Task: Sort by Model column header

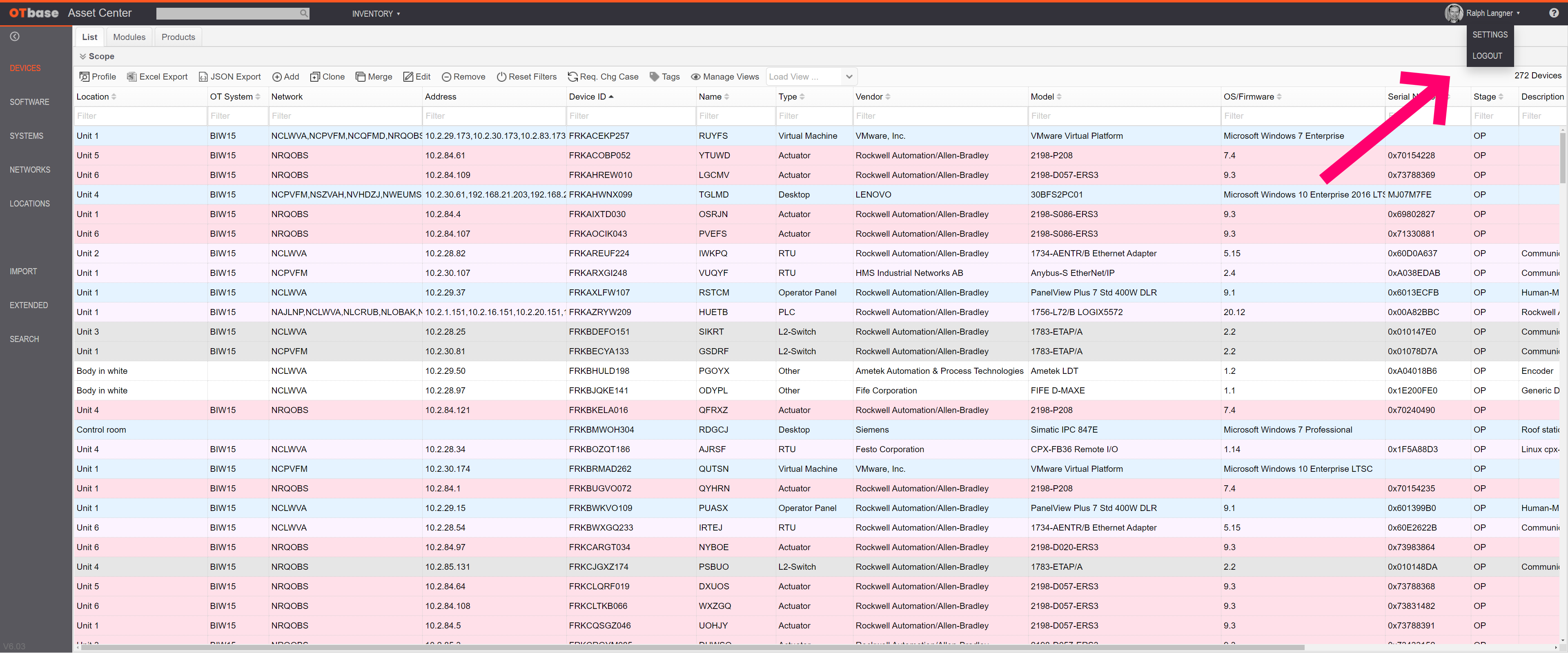Action: tap(1046, 97)
